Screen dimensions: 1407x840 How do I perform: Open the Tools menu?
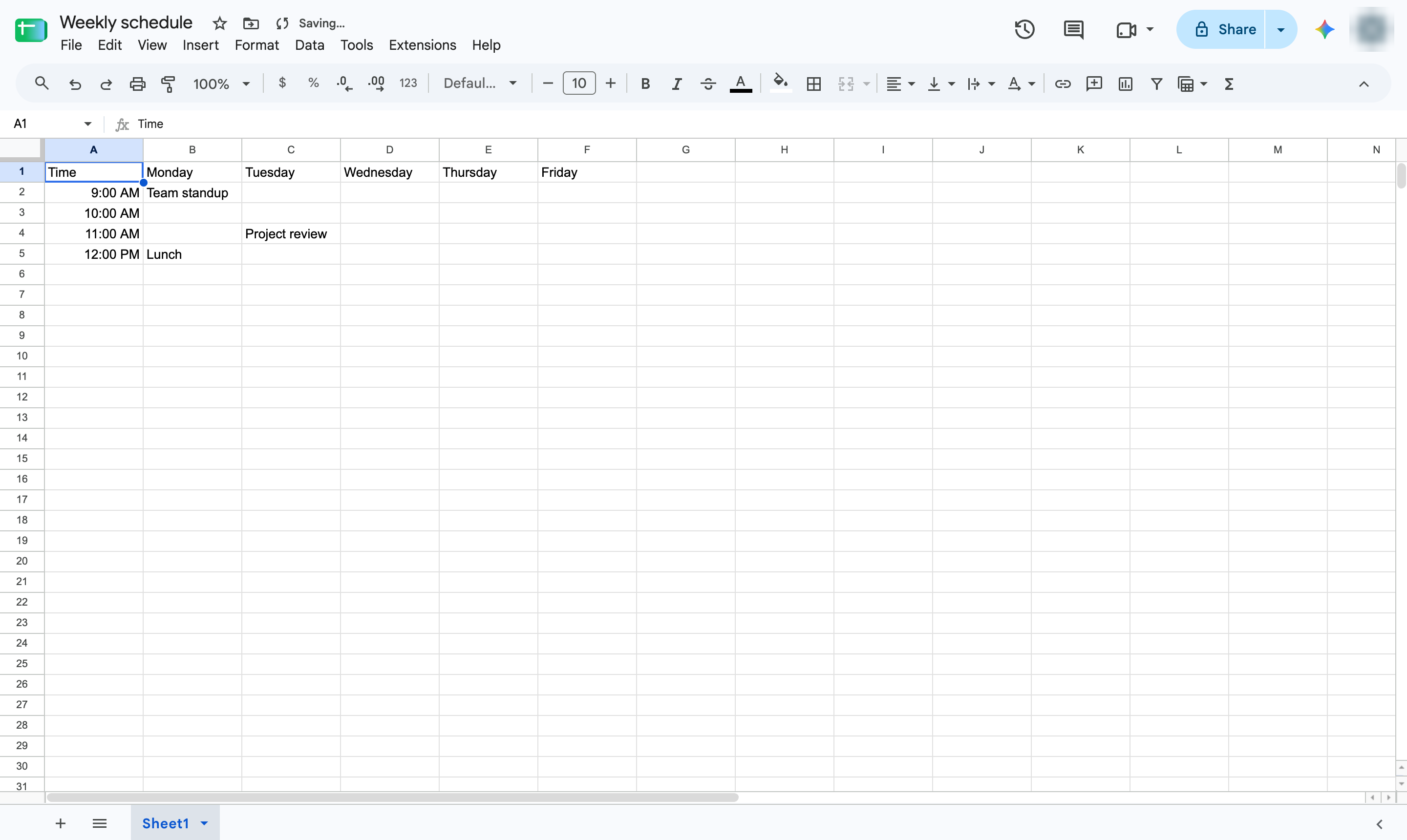click(356, 45)
